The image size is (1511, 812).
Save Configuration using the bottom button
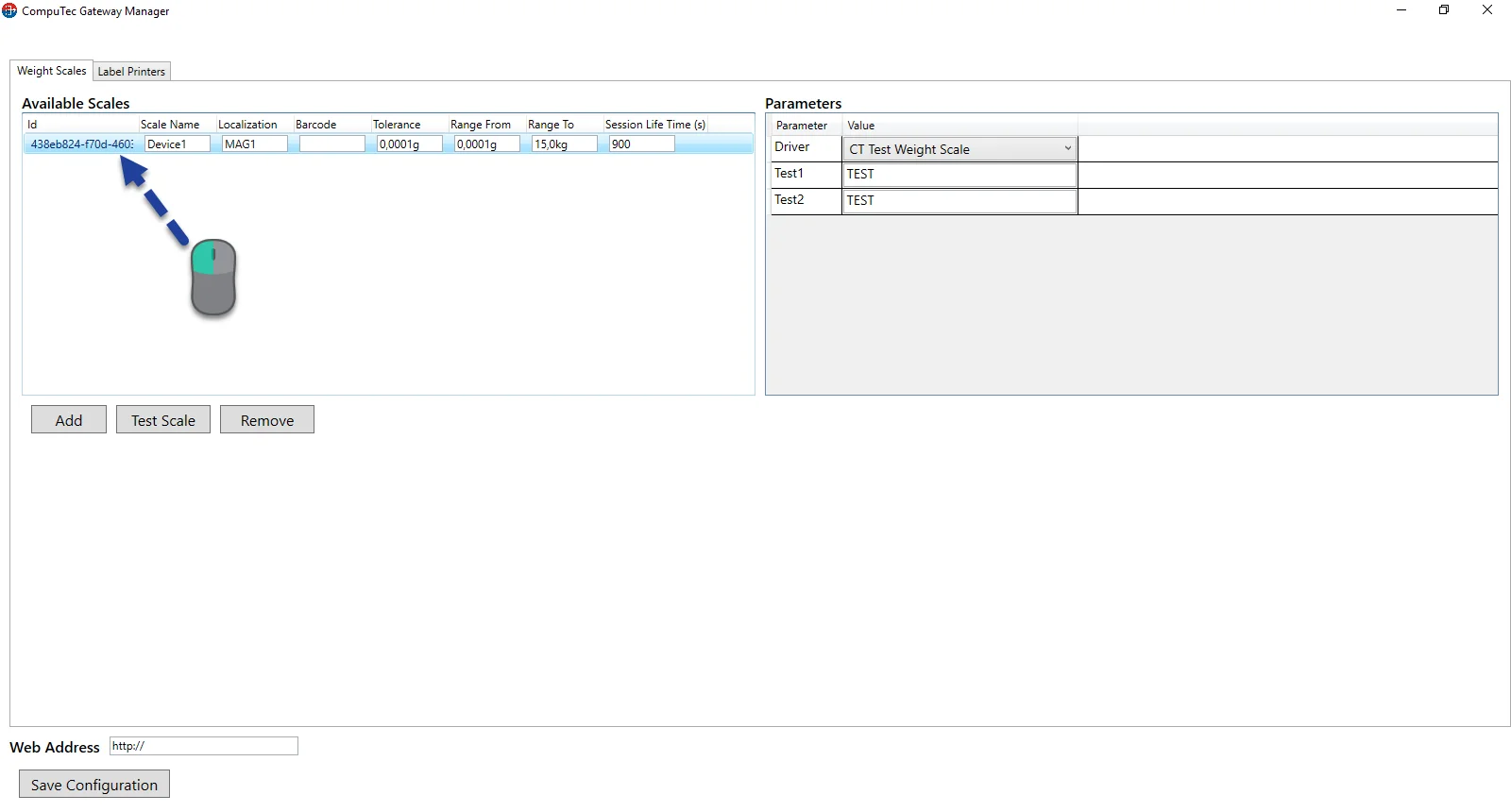94,785
